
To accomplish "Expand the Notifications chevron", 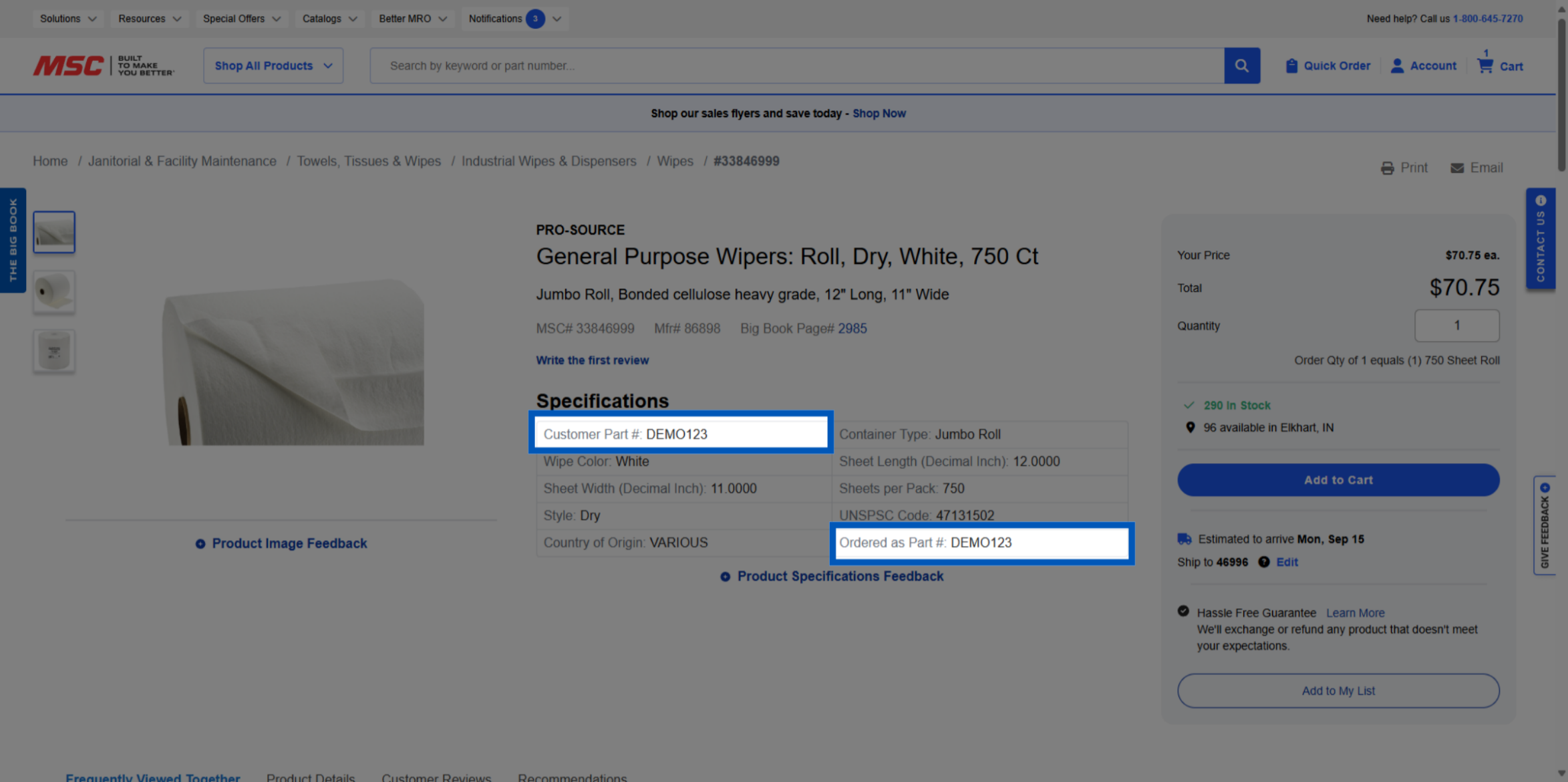I will [x=557, y=19].
